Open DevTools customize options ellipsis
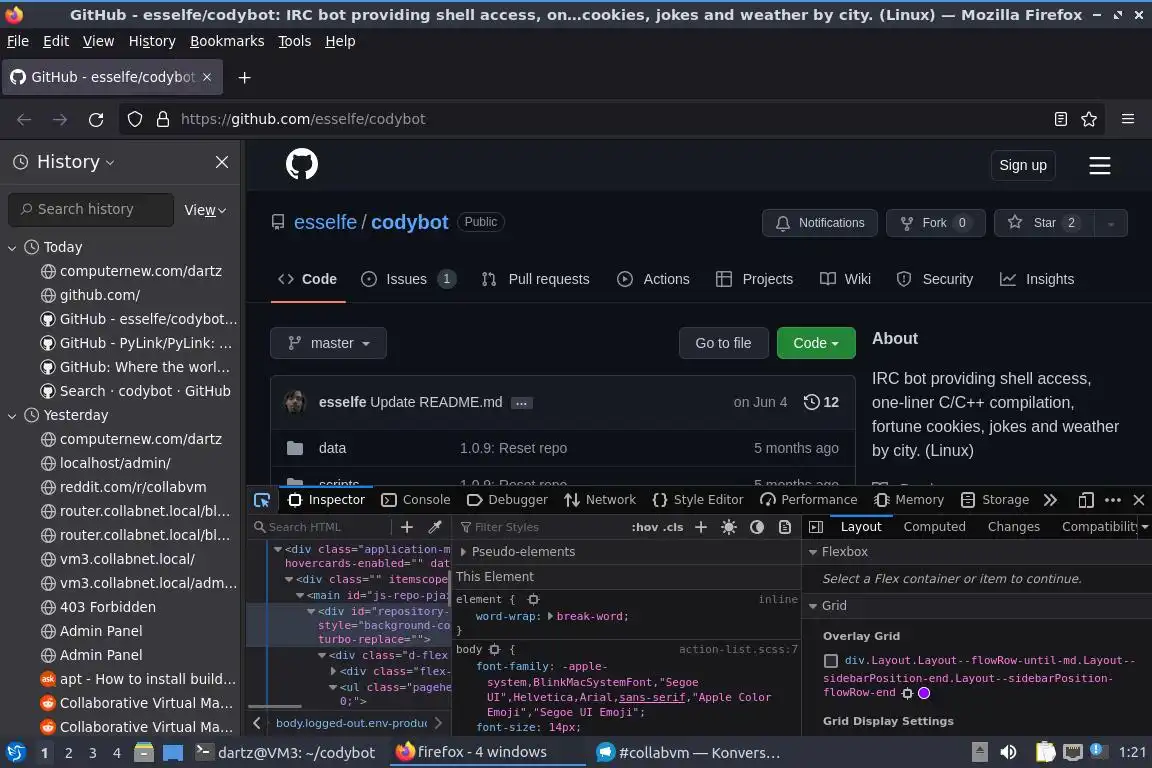 tap(1113, 500)
